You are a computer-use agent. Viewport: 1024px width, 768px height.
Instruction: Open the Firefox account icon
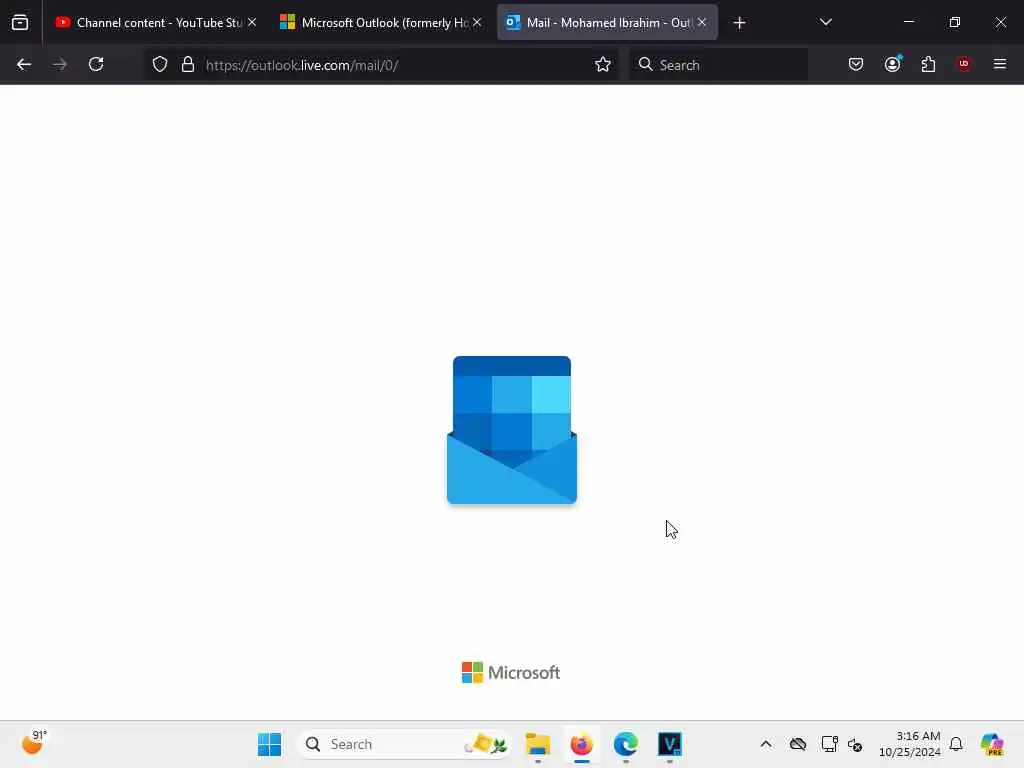coord(892,64)
